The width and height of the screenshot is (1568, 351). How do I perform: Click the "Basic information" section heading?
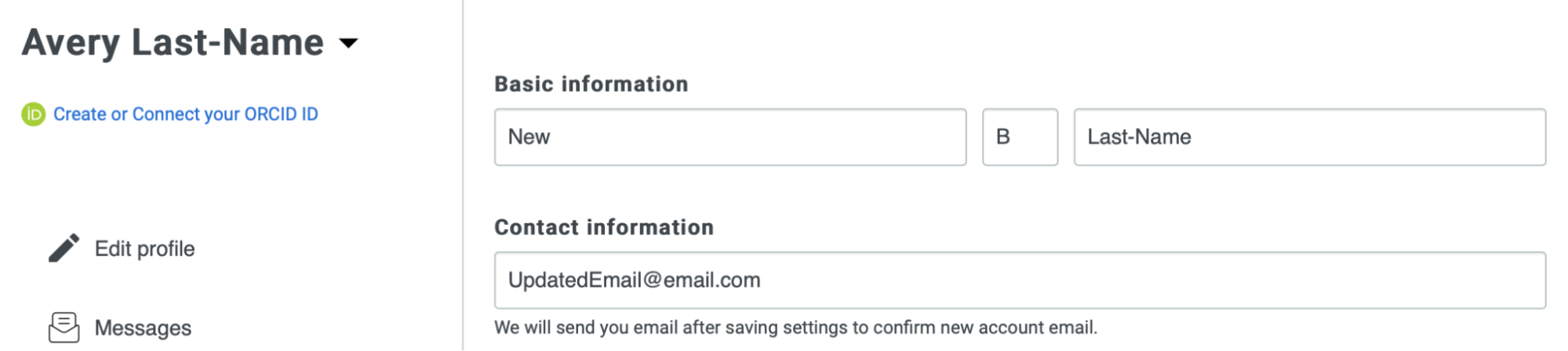(x=591, y=84)
